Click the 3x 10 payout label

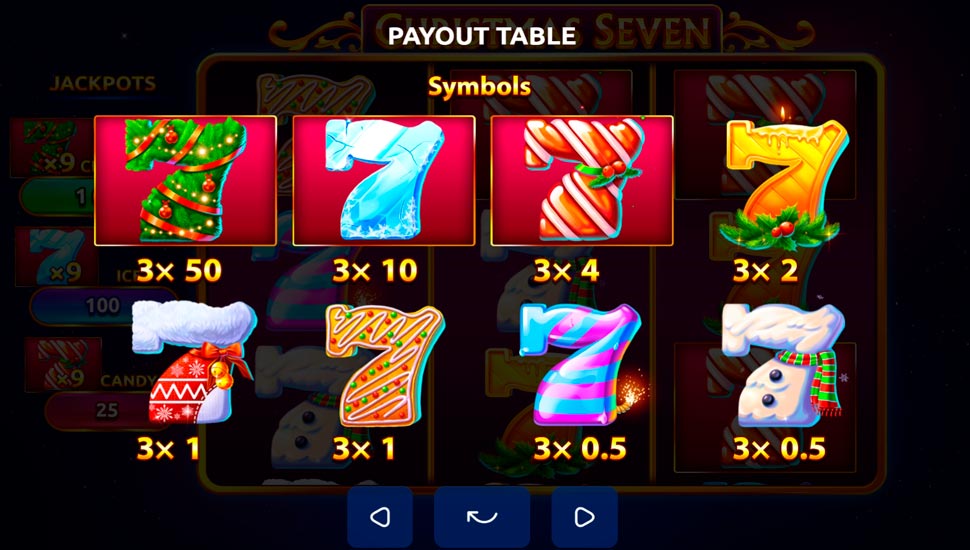click(x=375, y=270)
